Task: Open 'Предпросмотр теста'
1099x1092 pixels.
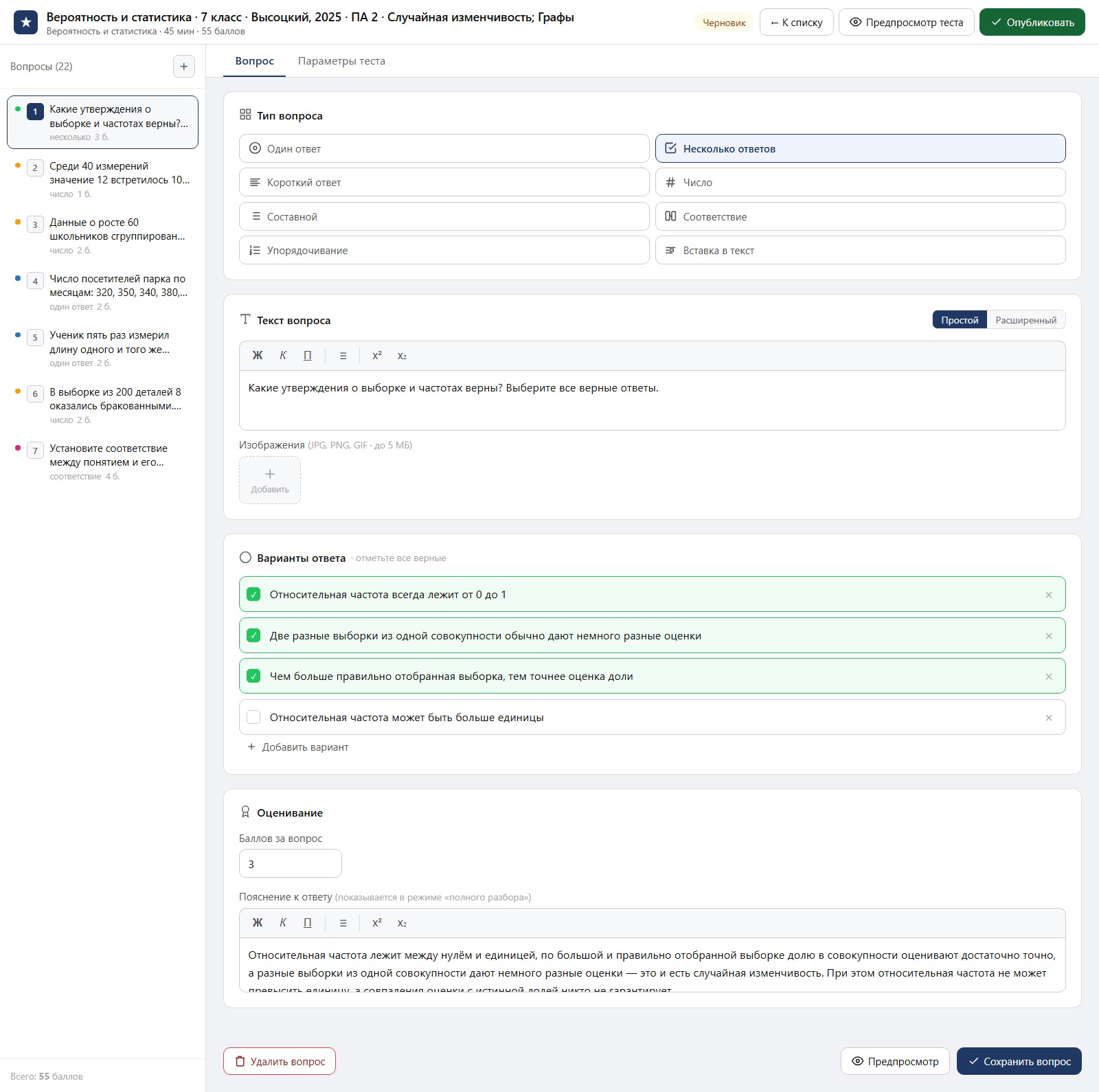Action: click(x=907, y=22)
